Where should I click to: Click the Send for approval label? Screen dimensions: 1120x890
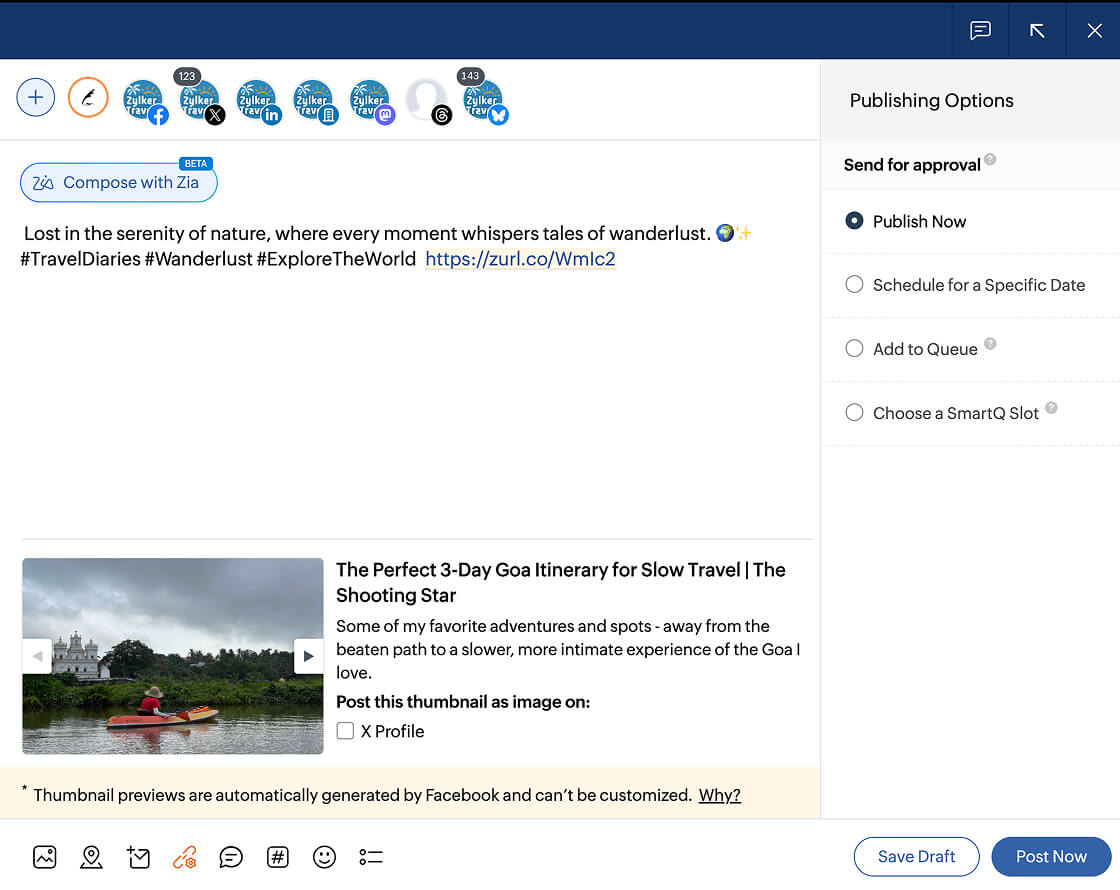911,165
